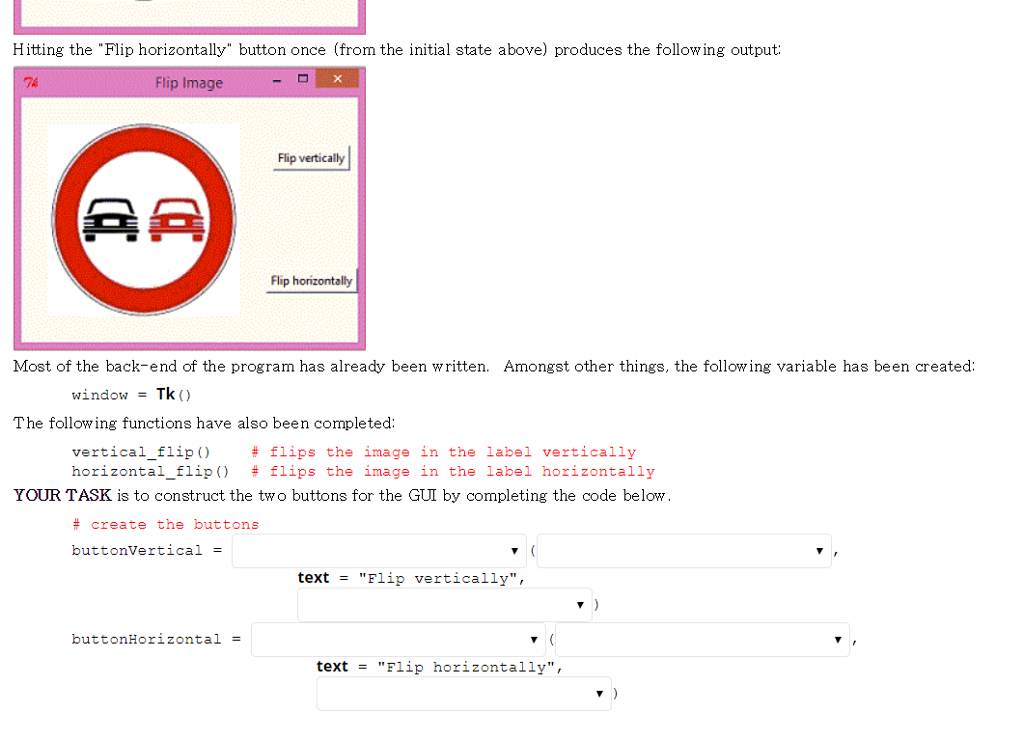Viewport: 1024px width, 740px height.
Task: Click the vertical_flip() function name
Action: point(141,452)
